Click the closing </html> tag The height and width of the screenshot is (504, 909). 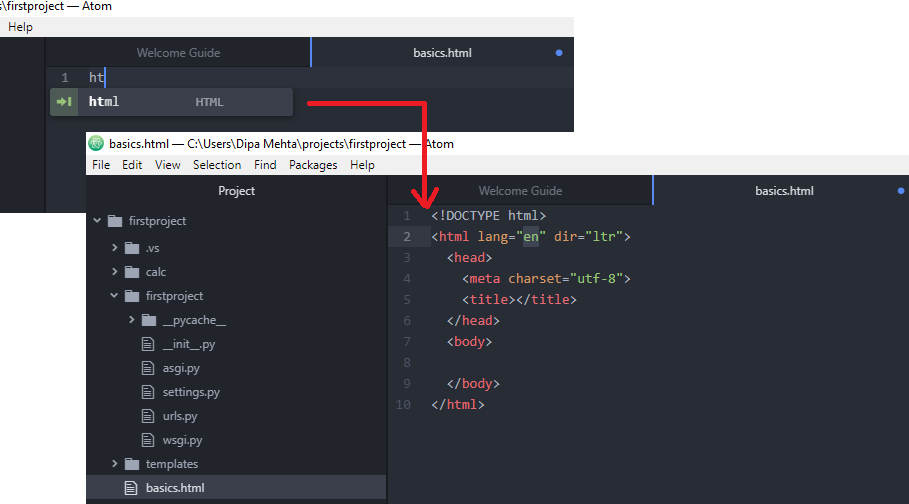pos(458,404)
